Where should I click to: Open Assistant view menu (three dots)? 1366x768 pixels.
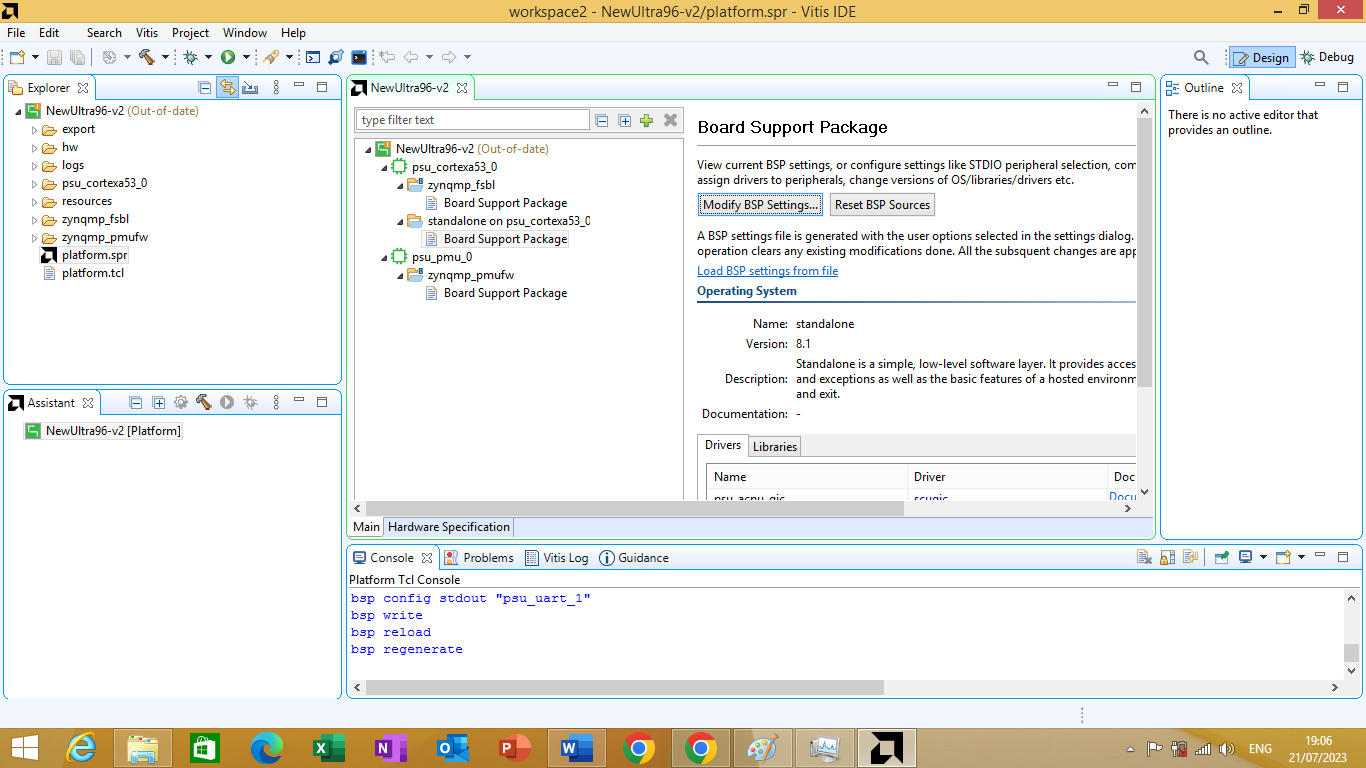pyautogui.click(x=277, y=403)
